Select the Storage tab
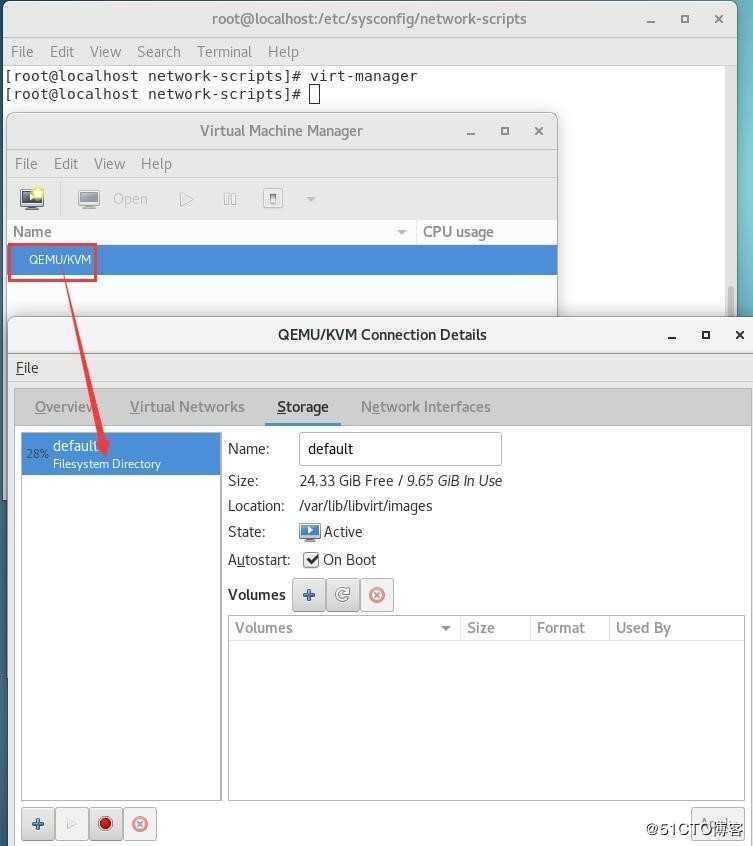This screenshot has width=753, height=846. 303,407
